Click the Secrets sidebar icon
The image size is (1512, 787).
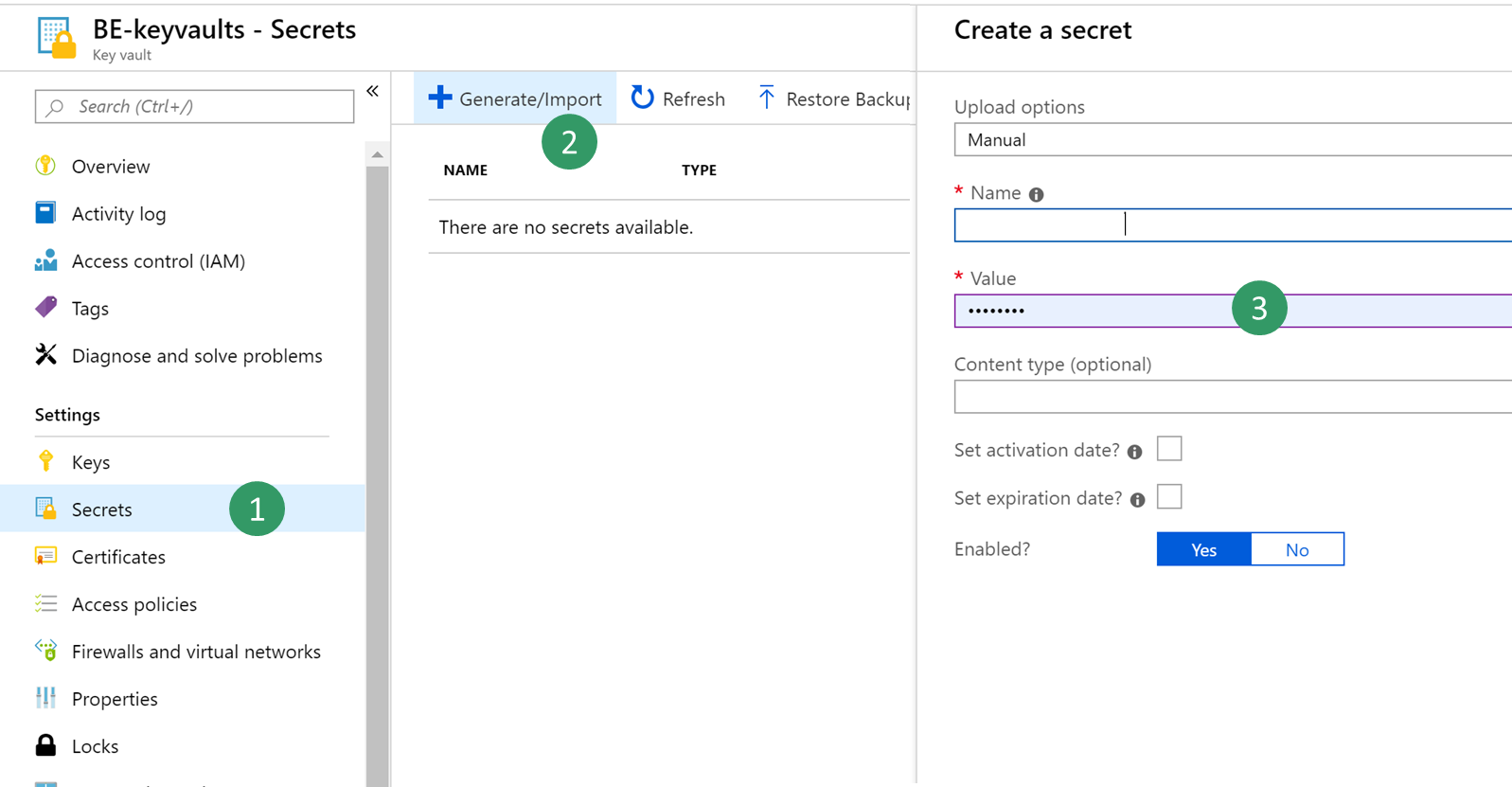pyautogui.click(x=45, y=509)
